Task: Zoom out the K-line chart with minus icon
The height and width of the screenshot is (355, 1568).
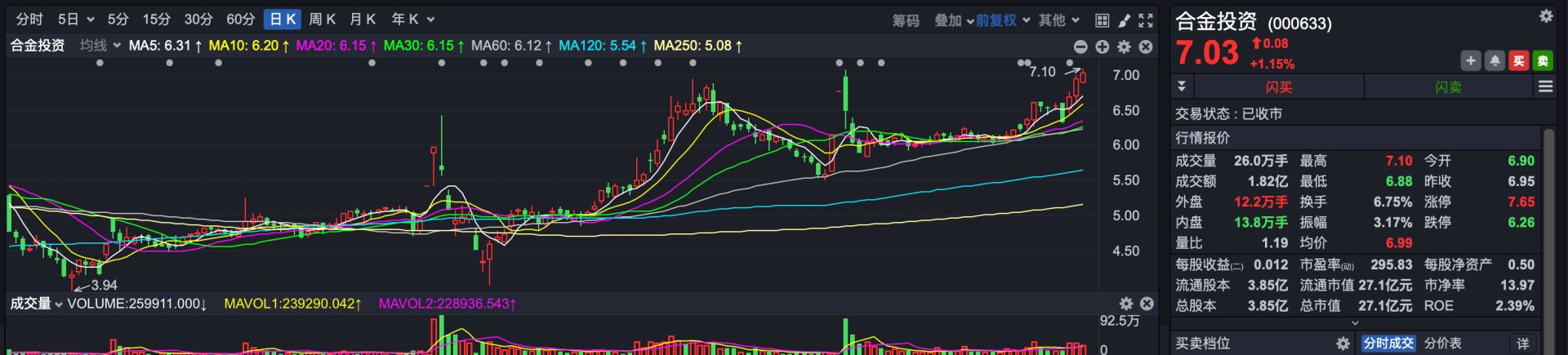Action: pyautogui.click(x=1080, y=47)
